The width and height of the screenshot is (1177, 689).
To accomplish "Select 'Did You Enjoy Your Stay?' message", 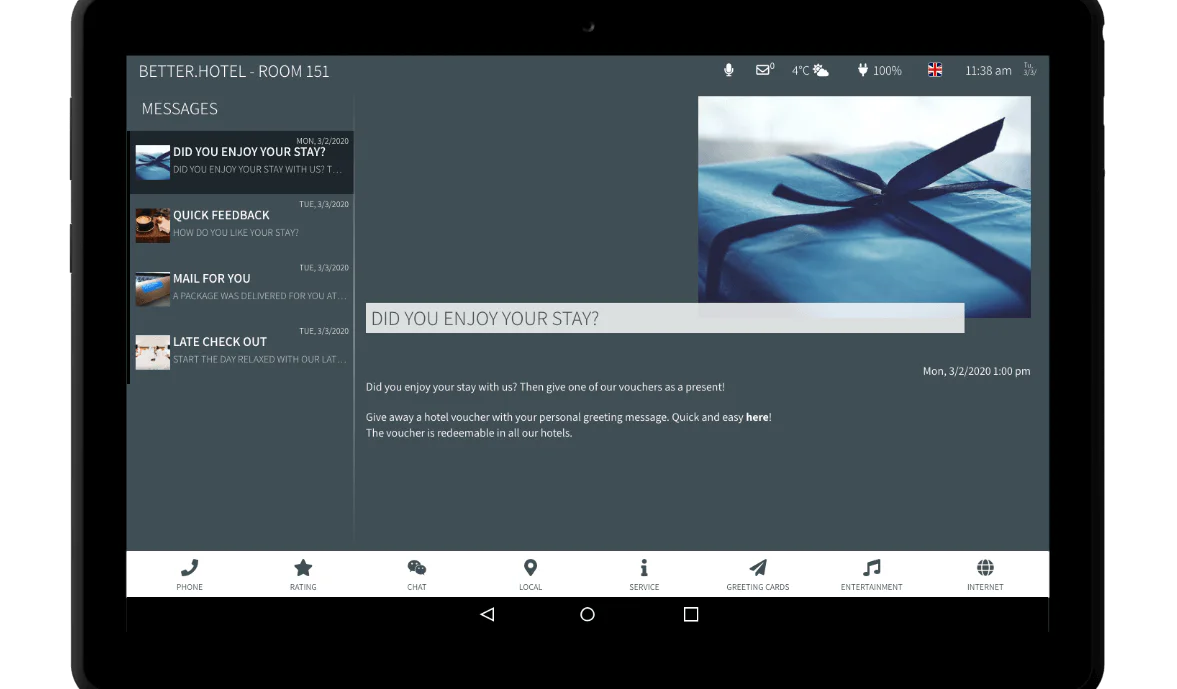I will point(241,162).
